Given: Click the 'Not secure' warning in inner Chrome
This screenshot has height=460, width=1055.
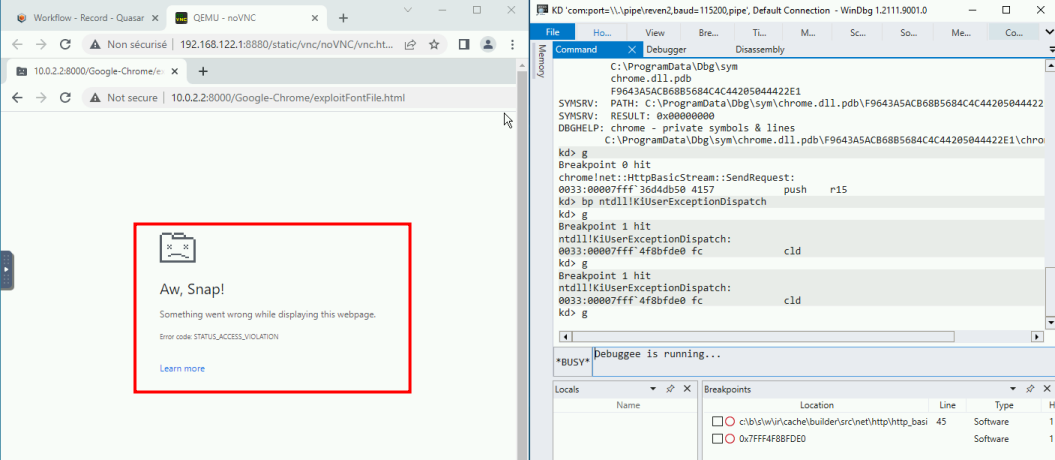Looking at the screenshot, I should point(126,98).
